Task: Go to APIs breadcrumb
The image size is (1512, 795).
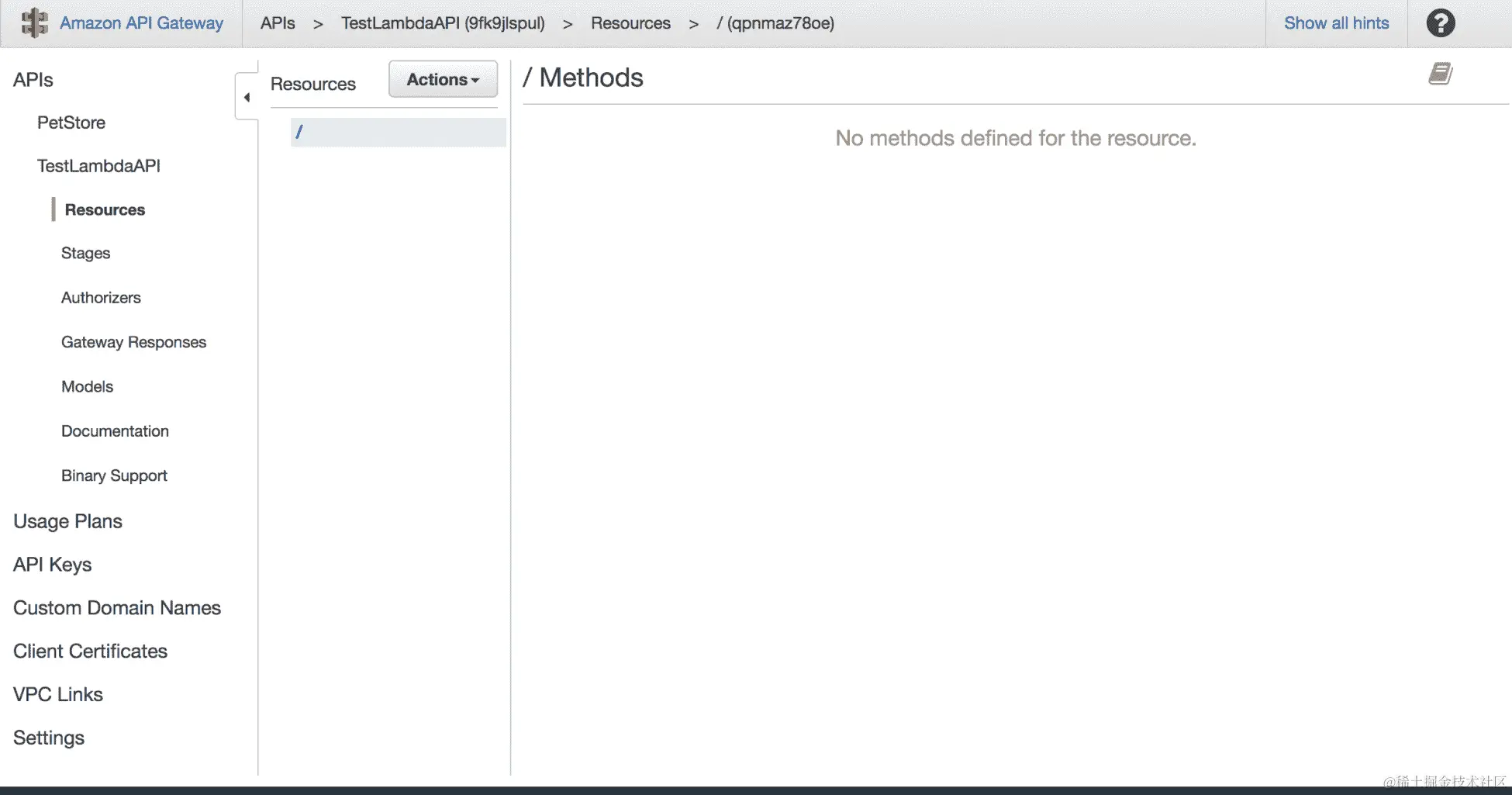Action: [278, 23]
